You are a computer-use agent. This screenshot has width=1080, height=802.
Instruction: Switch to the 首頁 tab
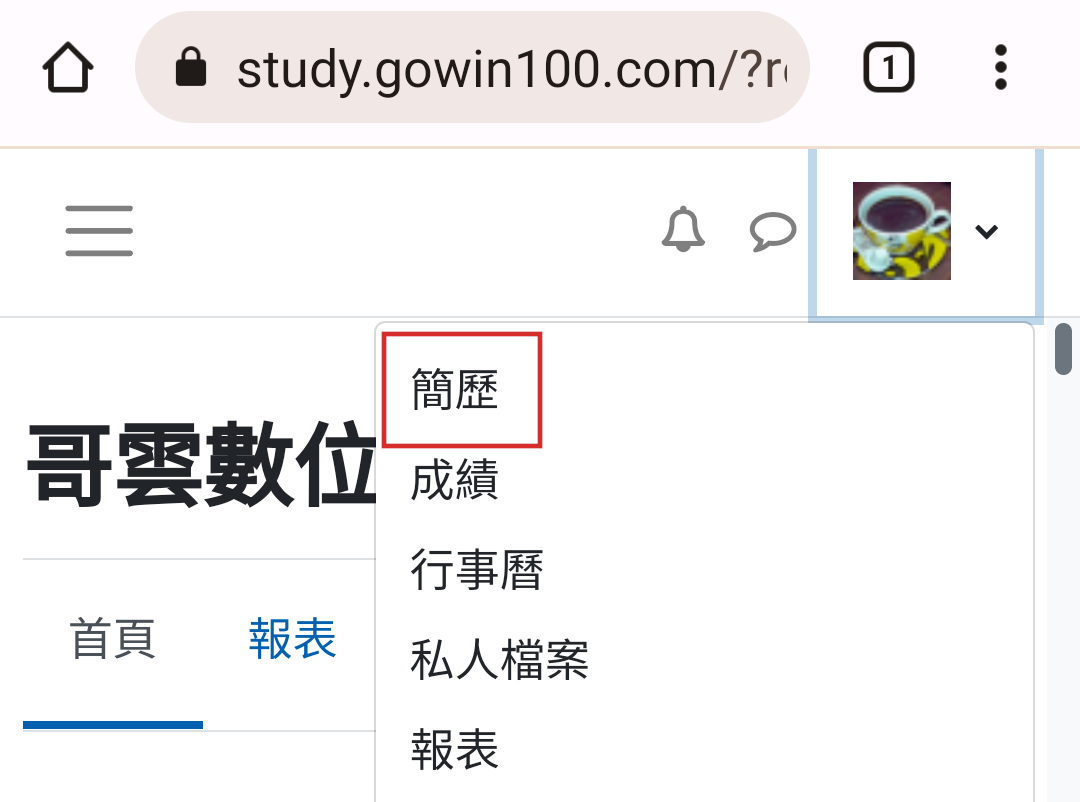(x=113, y=639)
